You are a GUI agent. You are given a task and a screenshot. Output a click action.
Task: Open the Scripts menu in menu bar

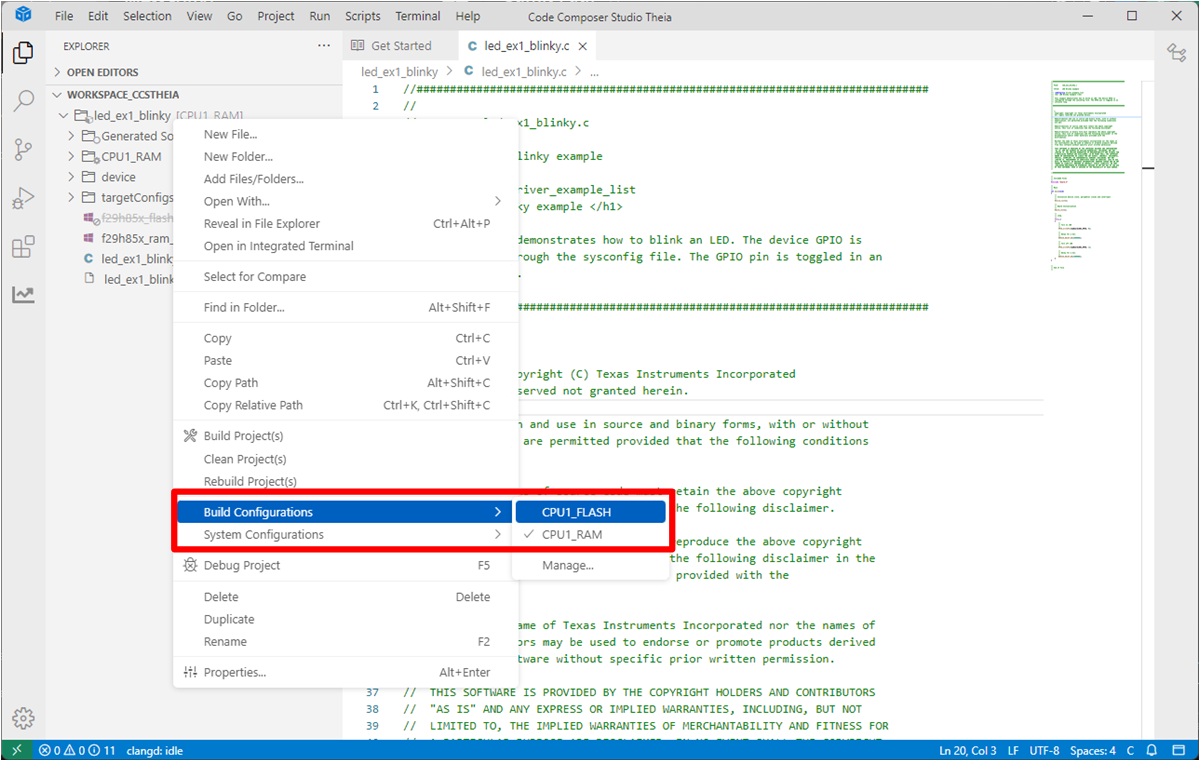click(363, 16)
